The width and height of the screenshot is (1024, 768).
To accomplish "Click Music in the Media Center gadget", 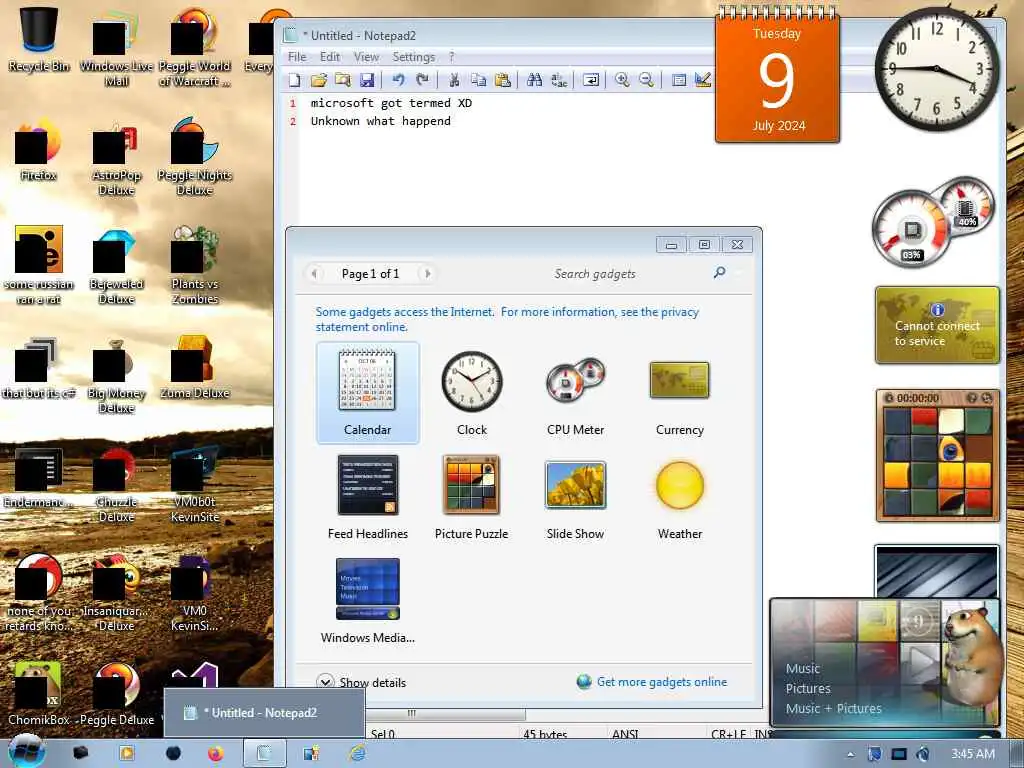I will [x=803, y=668].
